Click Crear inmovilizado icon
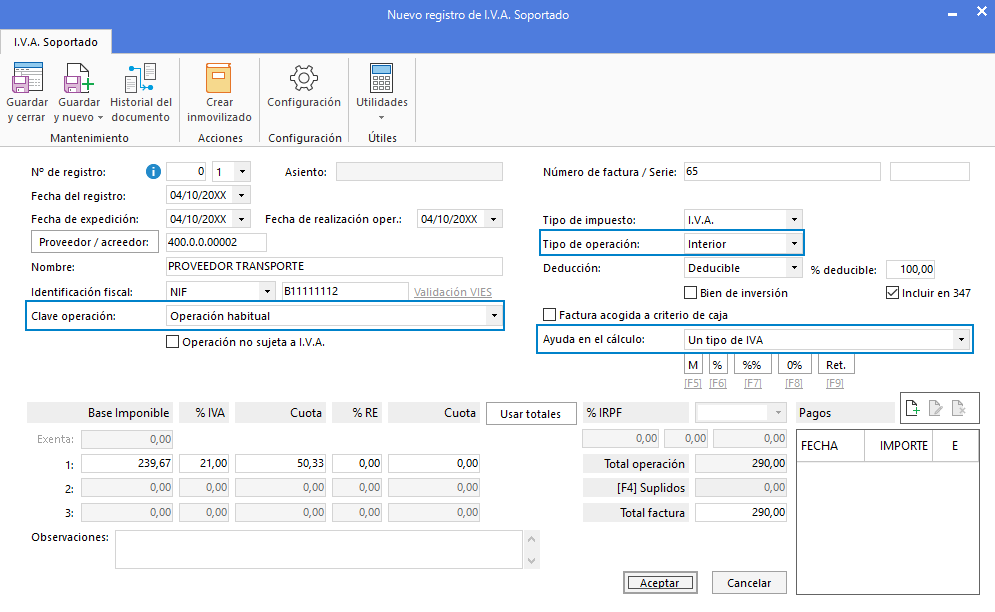Image resolution: width=995 pixels, height=612 pixels. (219, 78)
